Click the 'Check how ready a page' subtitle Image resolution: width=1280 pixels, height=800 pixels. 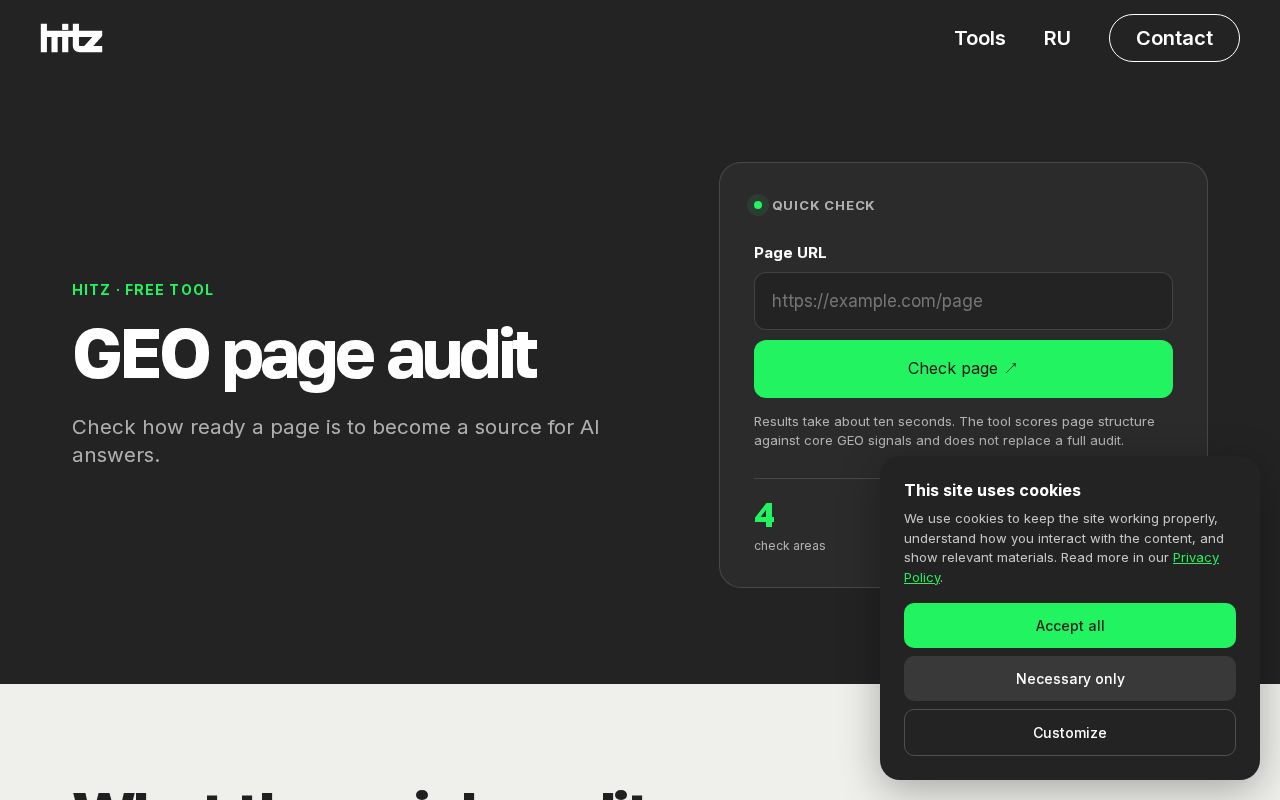[336, 441]
